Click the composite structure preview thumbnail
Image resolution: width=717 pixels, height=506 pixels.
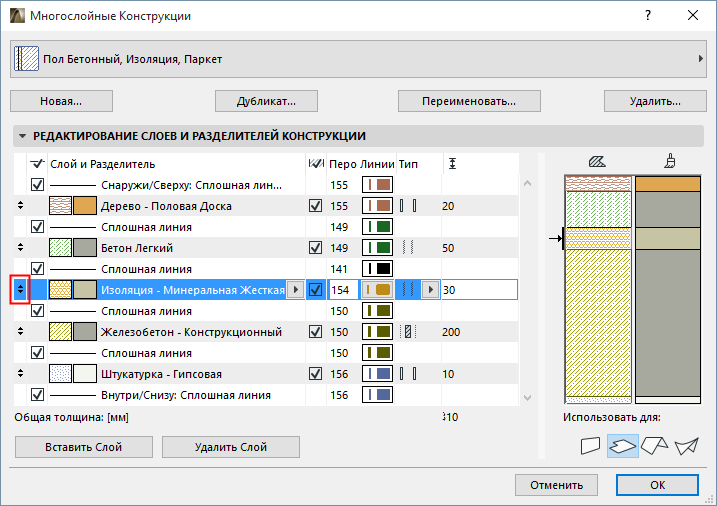(x=26, y=59)
